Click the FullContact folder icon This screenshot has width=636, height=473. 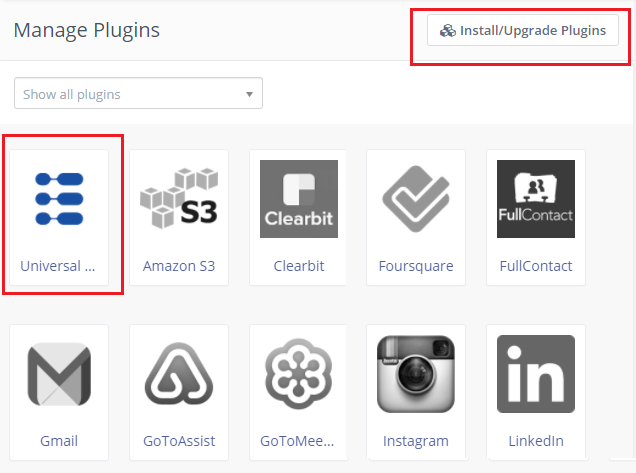click(x=535, y=199)
